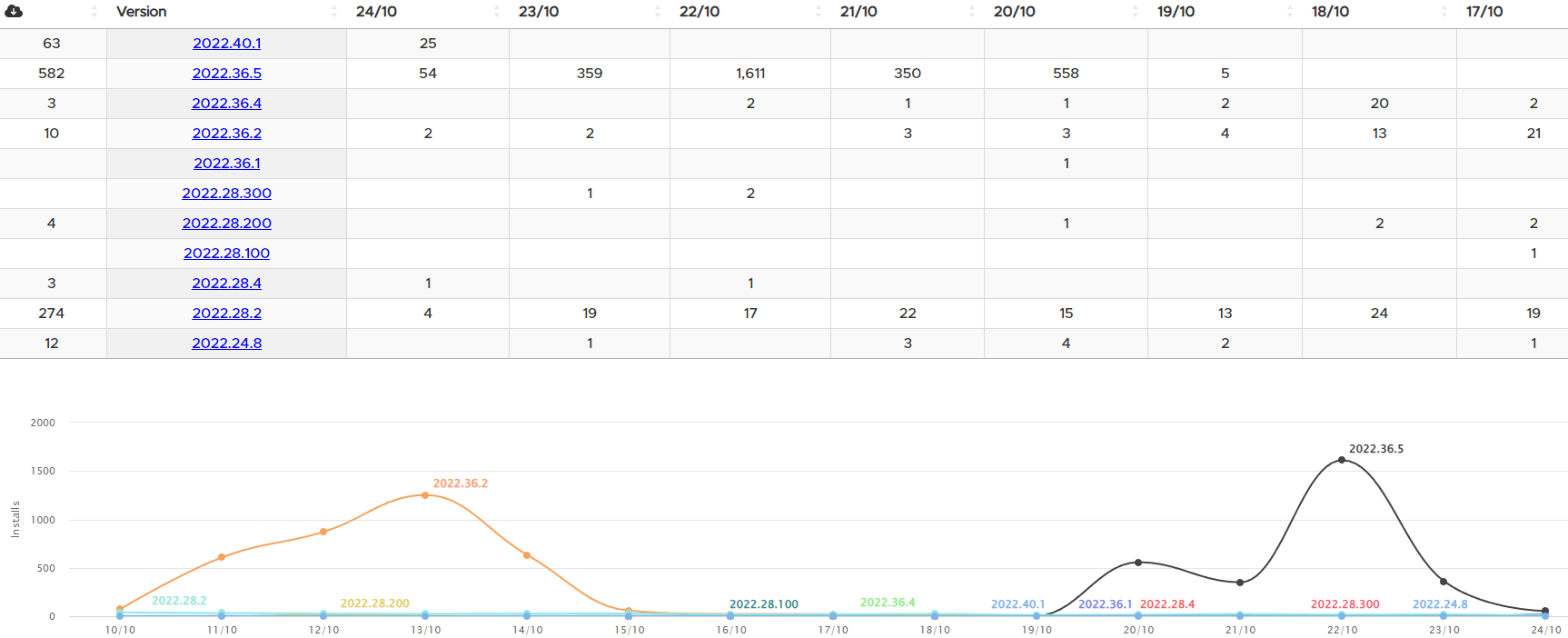Sort by the 24/10 column header
1568x638 pixels.
[x=376, y=12]
